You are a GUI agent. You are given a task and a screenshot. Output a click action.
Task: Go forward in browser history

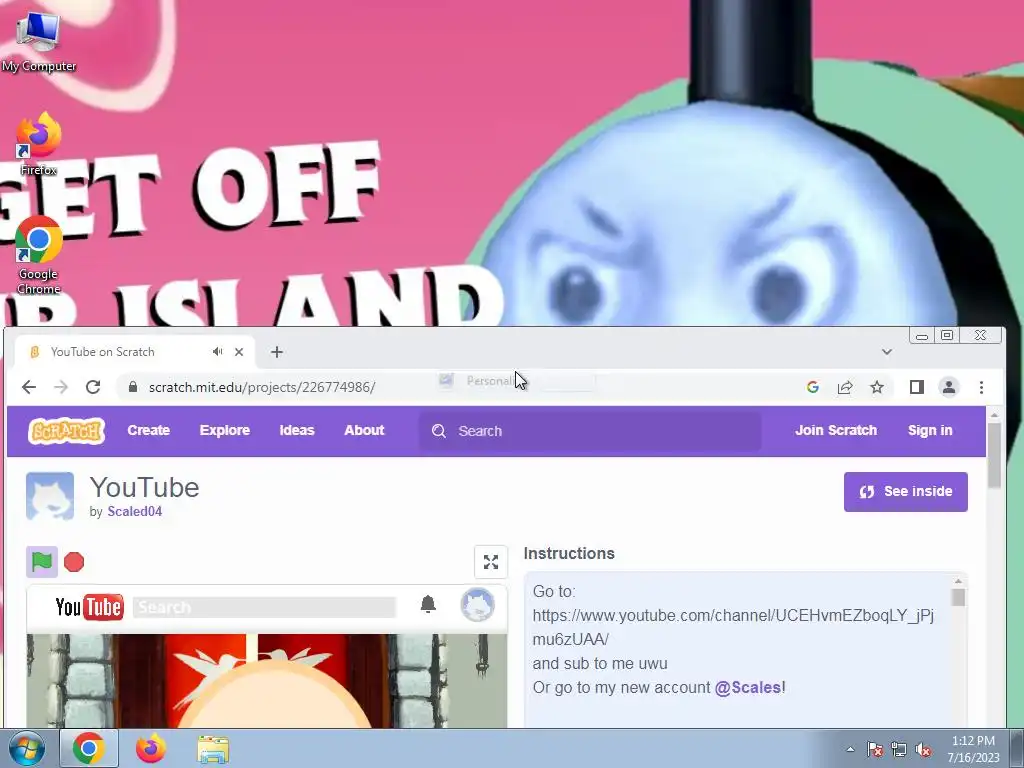61,387
